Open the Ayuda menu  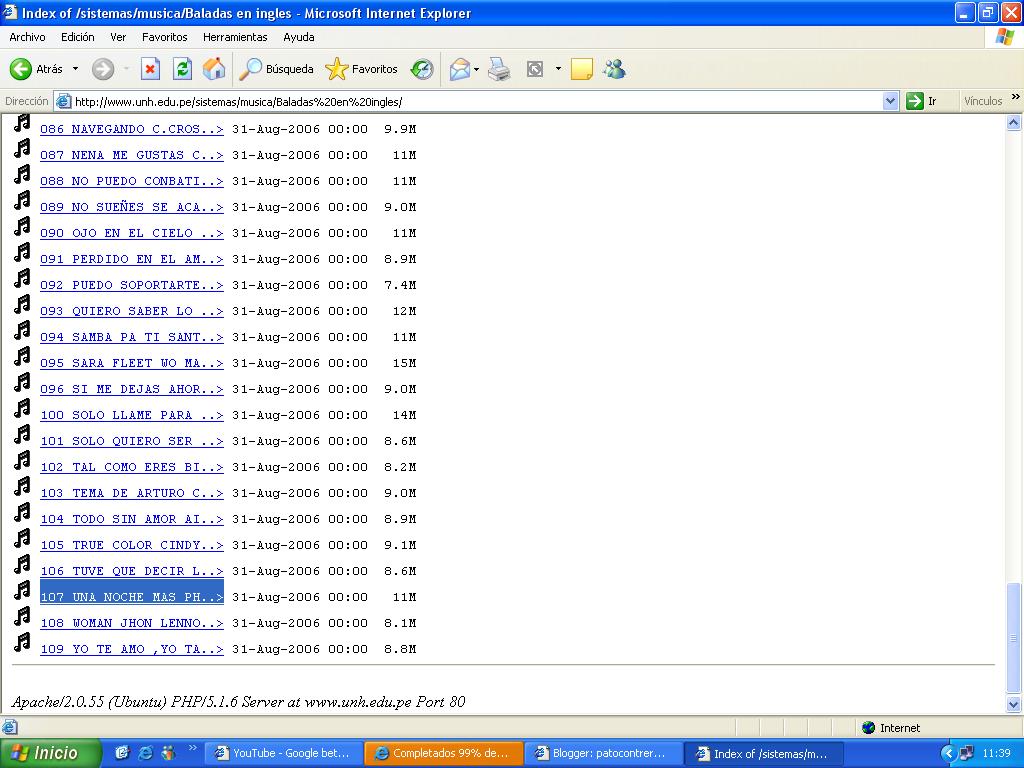coord(298,37)
